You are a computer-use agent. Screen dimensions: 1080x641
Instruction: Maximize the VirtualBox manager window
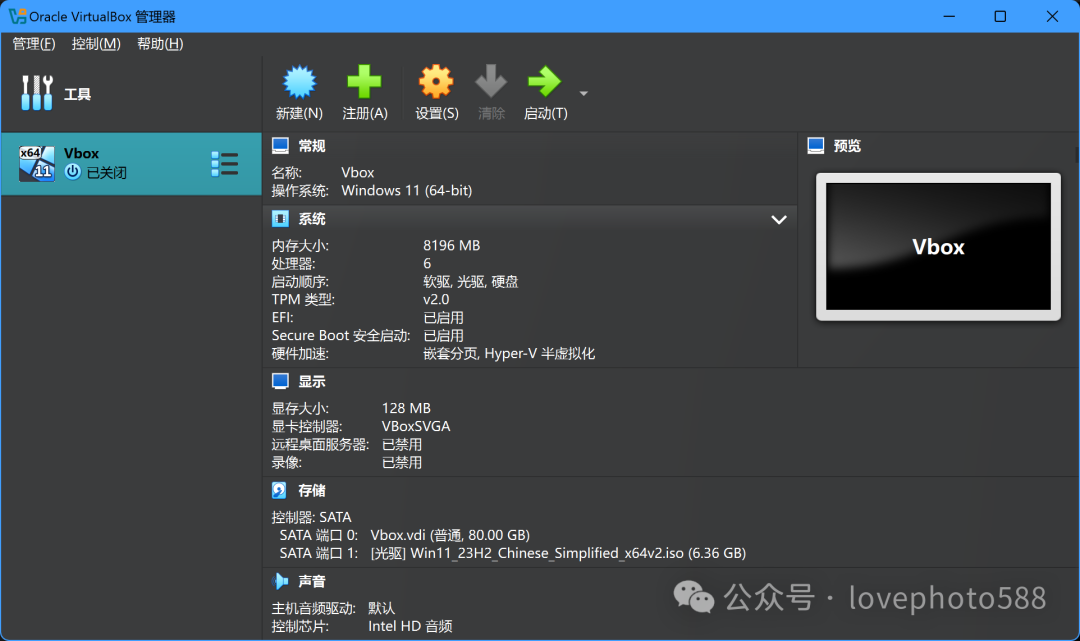point(1000,16)
